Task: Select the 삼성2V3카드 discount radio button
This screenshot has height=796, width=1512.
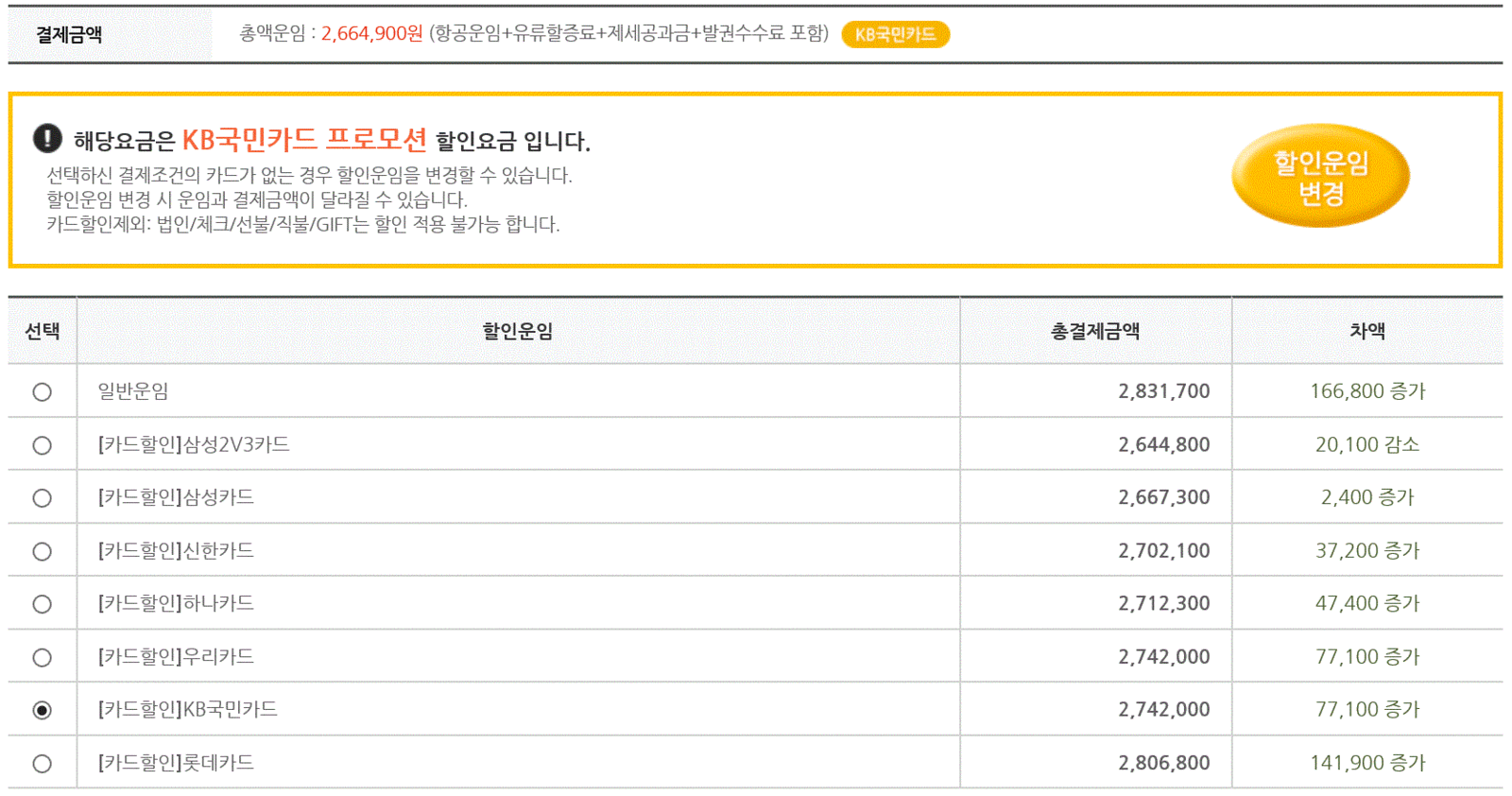Action: [42, 444]
